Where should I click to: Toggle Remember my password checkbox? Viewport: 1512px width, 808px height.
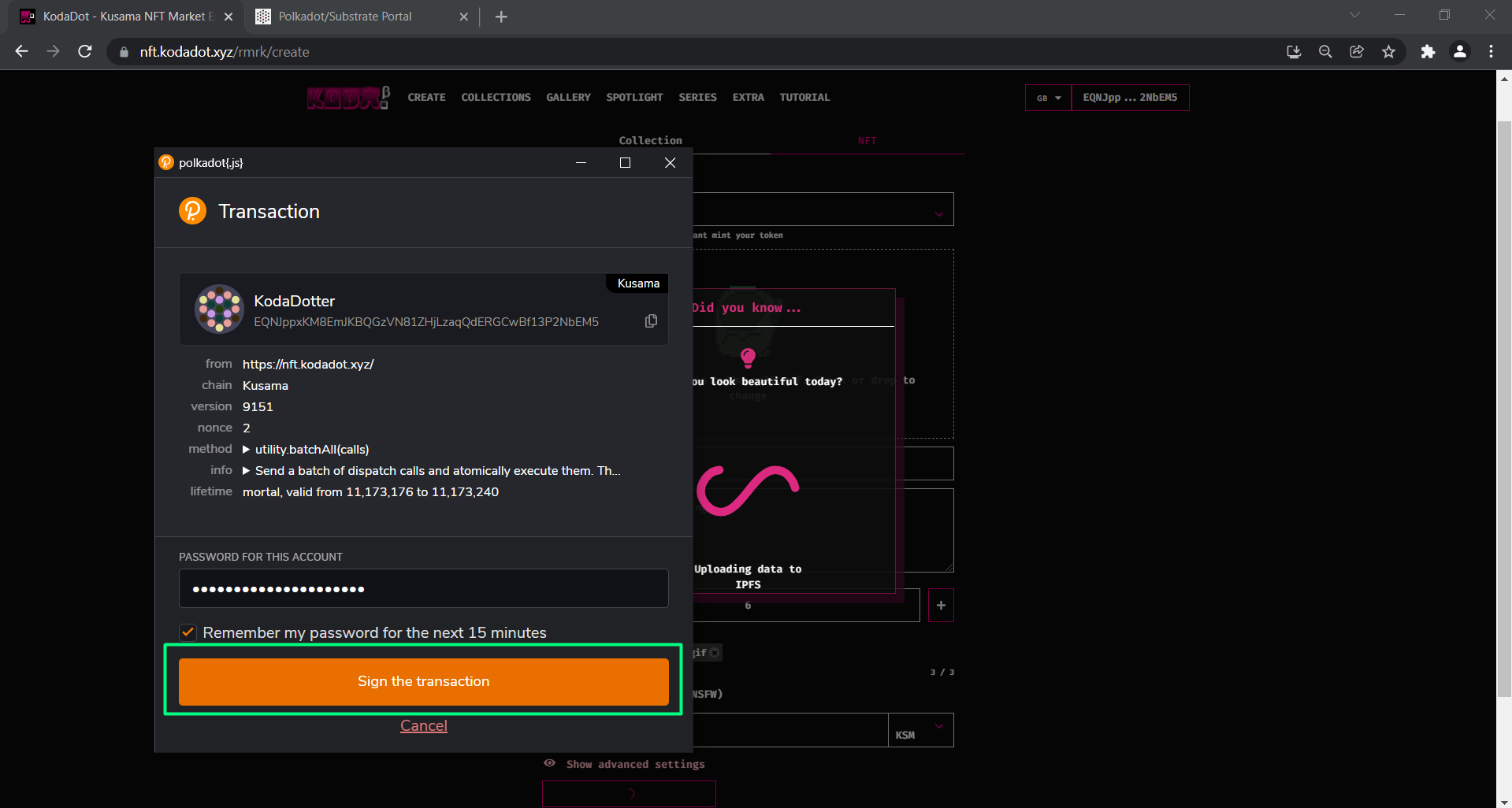pyautogui.click(x=188, y=632)
